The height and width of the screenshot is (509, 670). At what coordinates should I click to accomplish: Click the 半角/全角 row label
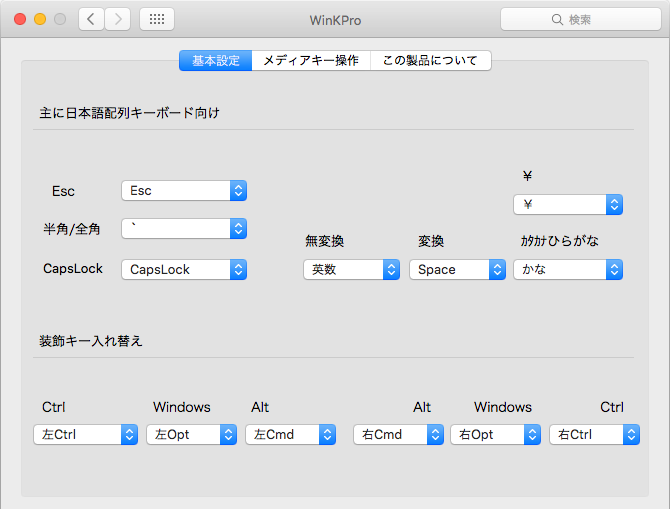tap(72, 229)
